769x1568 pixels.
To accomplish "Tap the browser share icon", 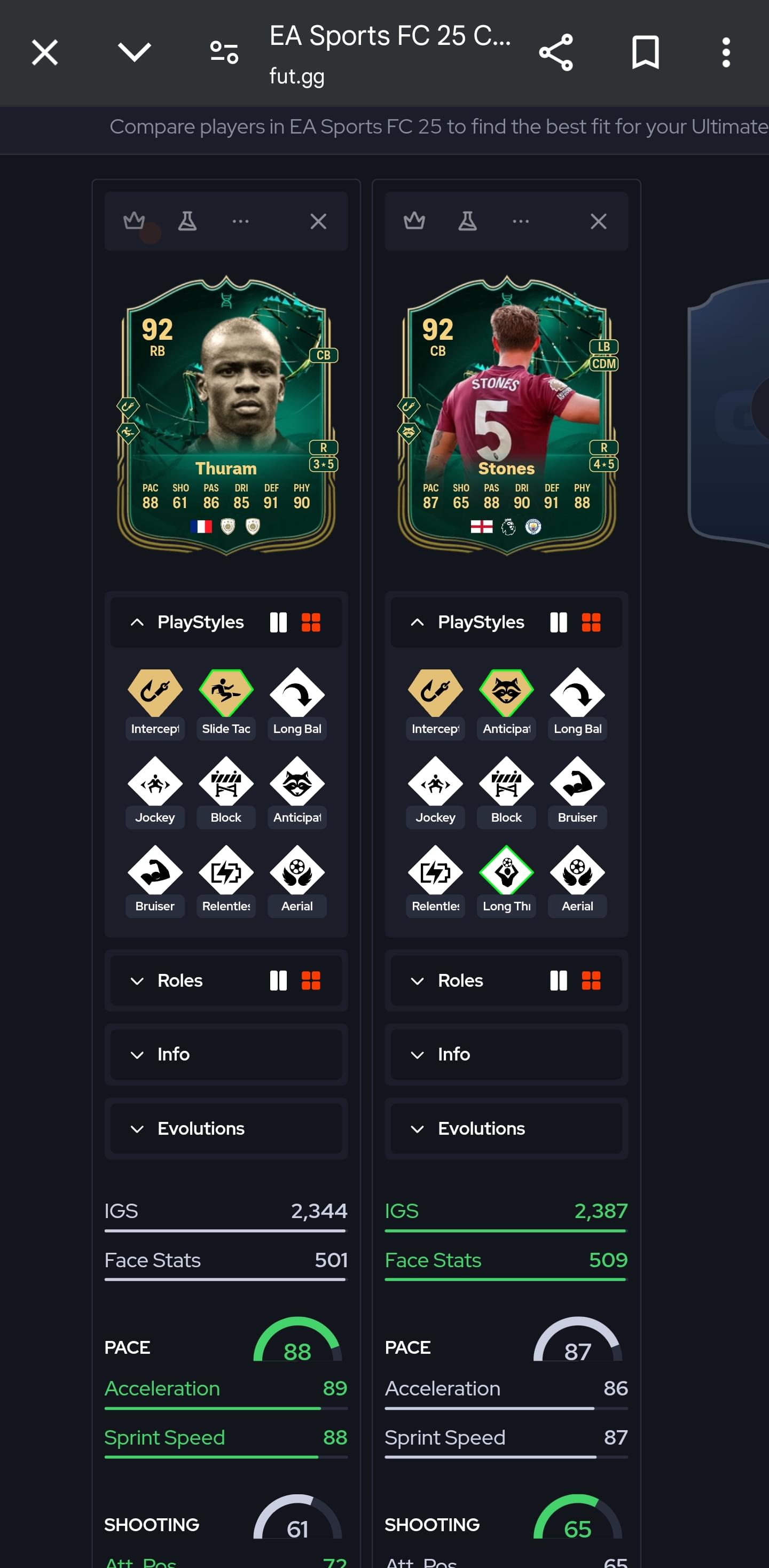I will pyautogui.click(x=556, y=52).
